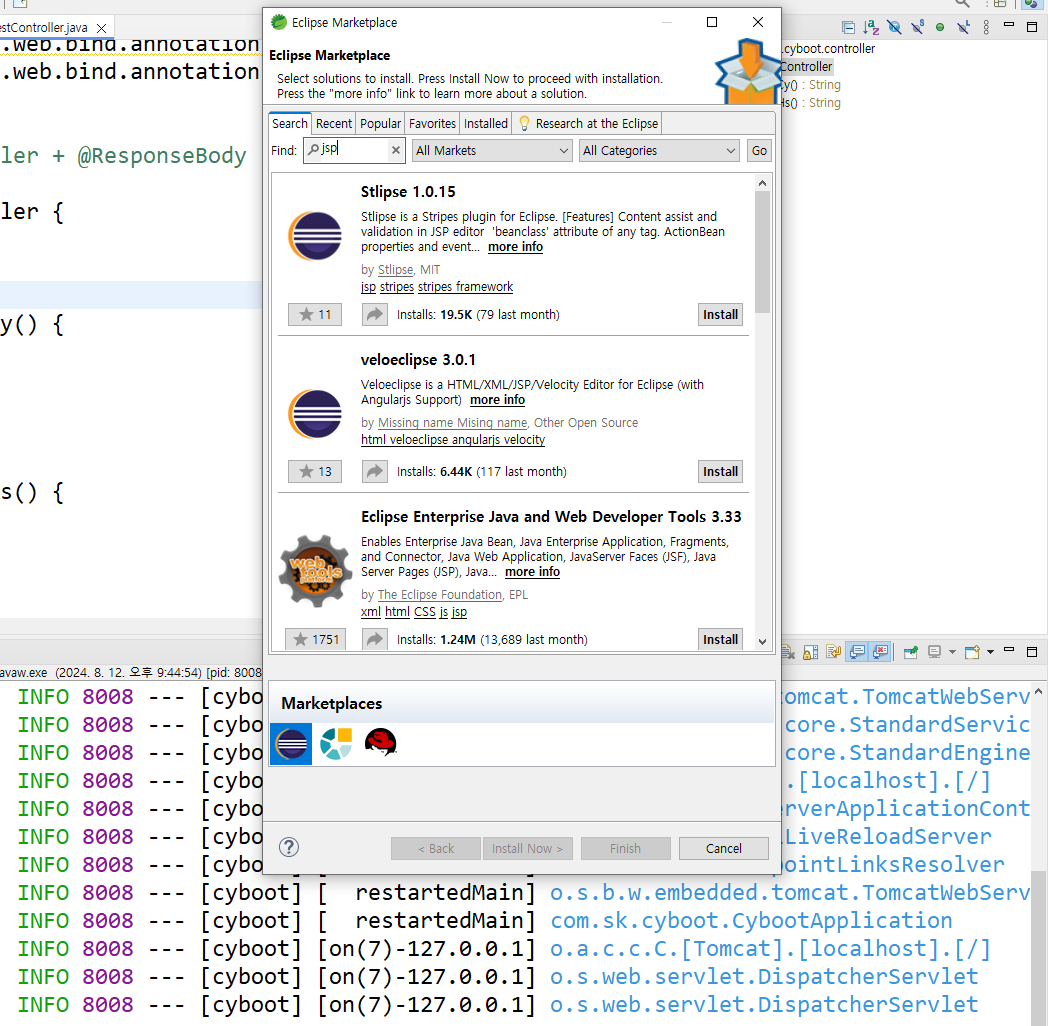
Task: Install Stlipse 1.0.15
Action: (720, 314)
